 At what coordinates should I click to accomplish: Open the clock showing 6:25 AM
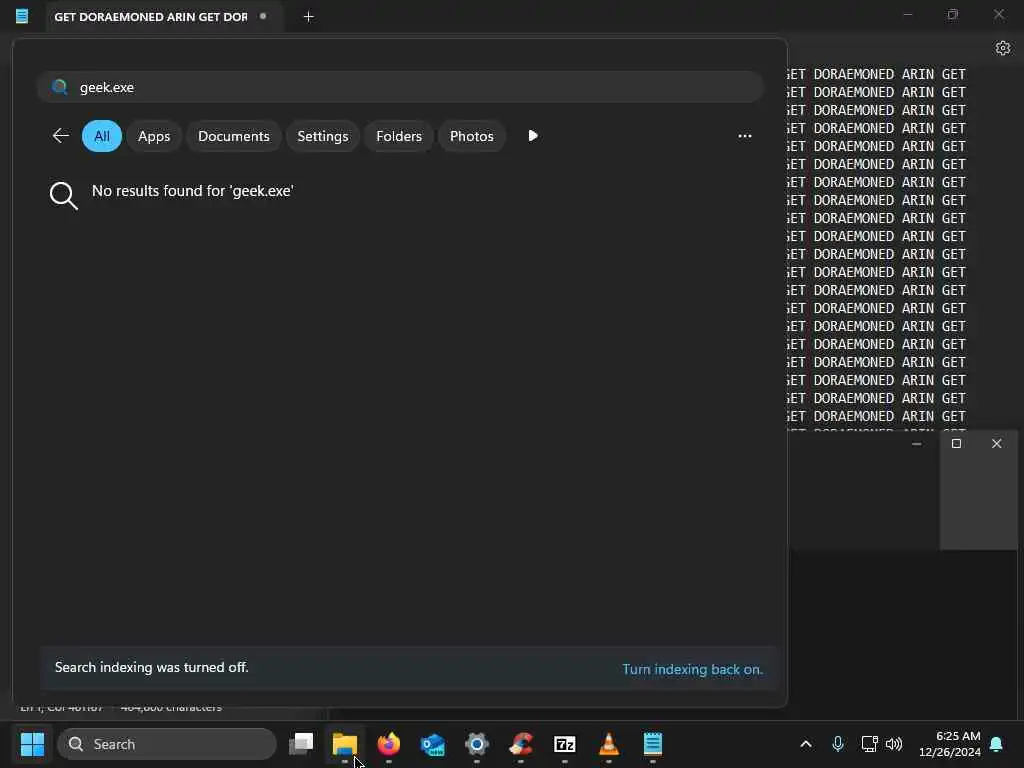949,744
